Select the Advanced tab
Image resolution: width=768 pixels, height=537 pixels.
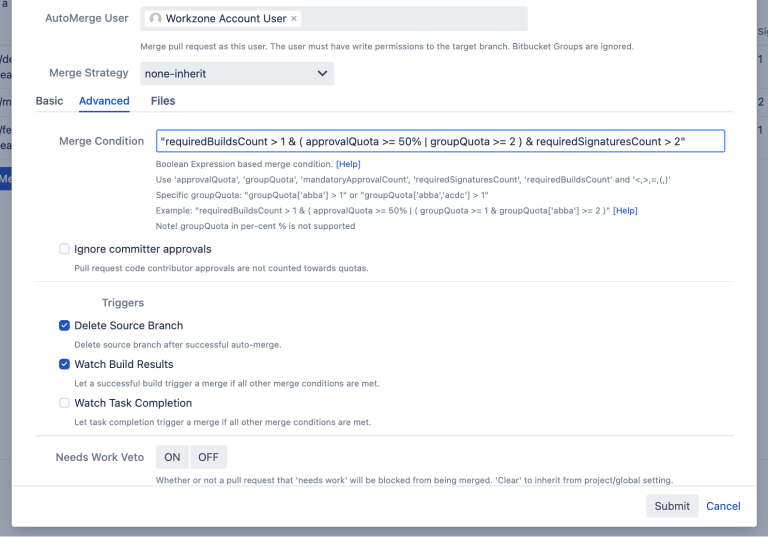[x=104, y=101]
